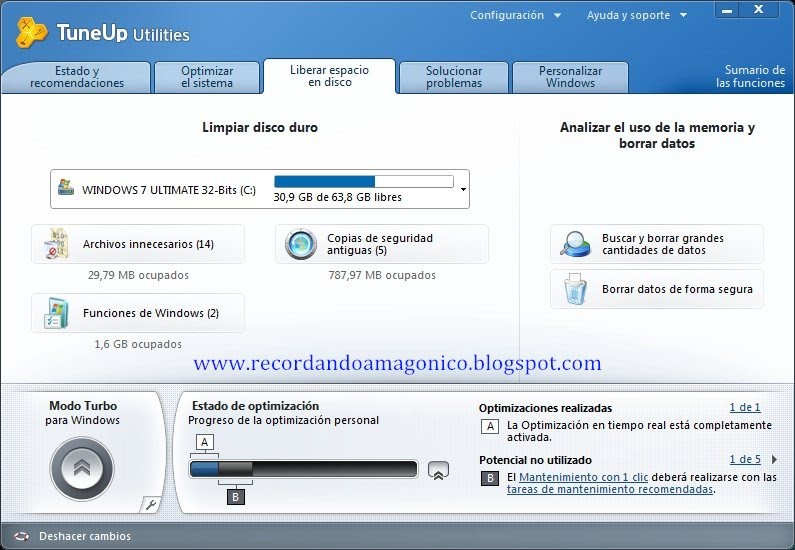The height and width of the screenshot is (550, 795).
Task: Click 30,9 GB de 63,8 GB libres text
Action: pos(338,197)
